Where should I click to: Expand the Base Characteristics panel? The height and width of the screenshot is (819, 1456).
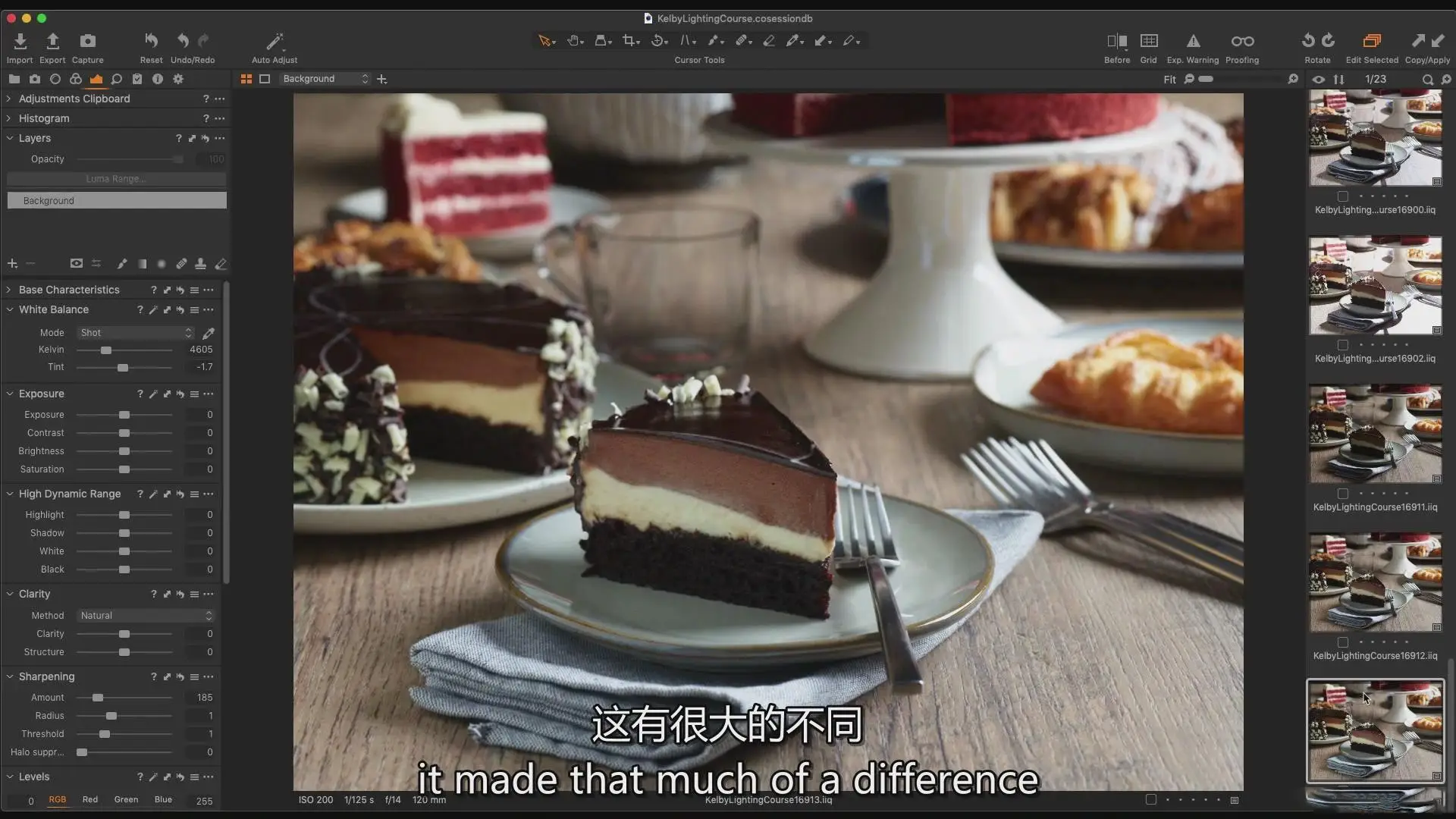(9, 290)
